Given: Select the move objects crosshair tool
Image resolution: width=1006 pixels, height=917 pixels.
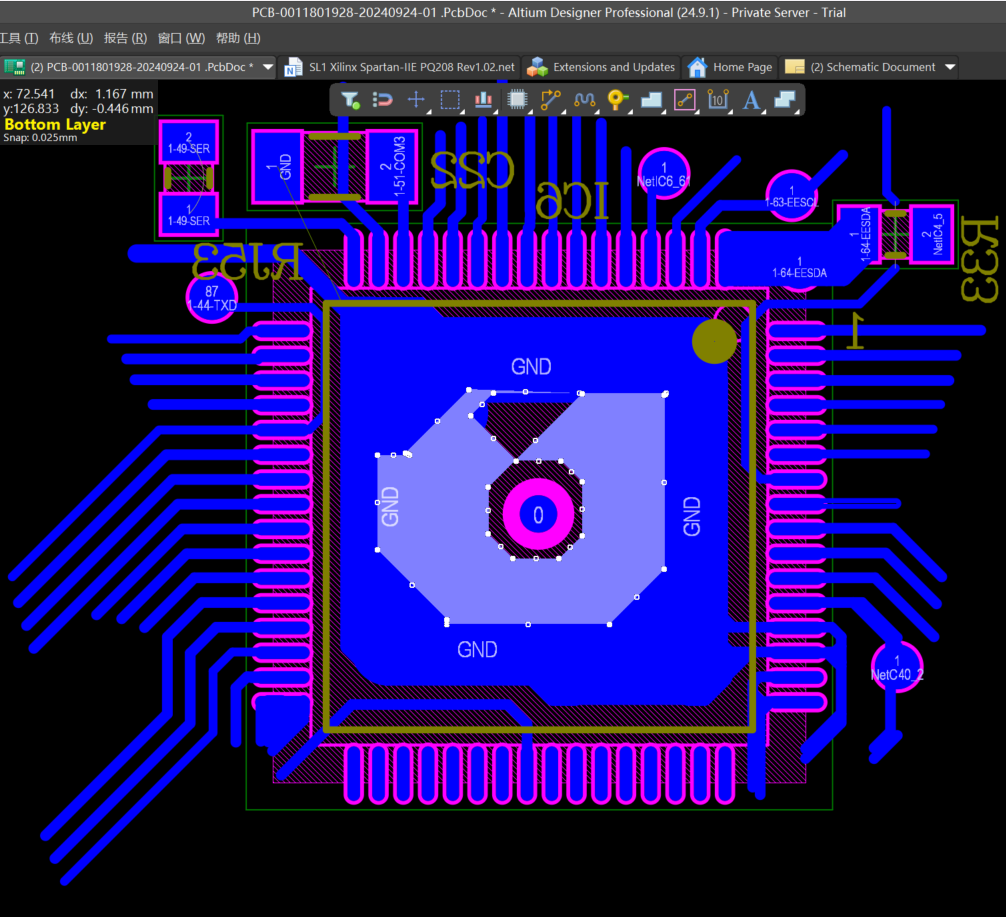Looking at the screenshot, I should pyautogui.click(x=416, y=100).
